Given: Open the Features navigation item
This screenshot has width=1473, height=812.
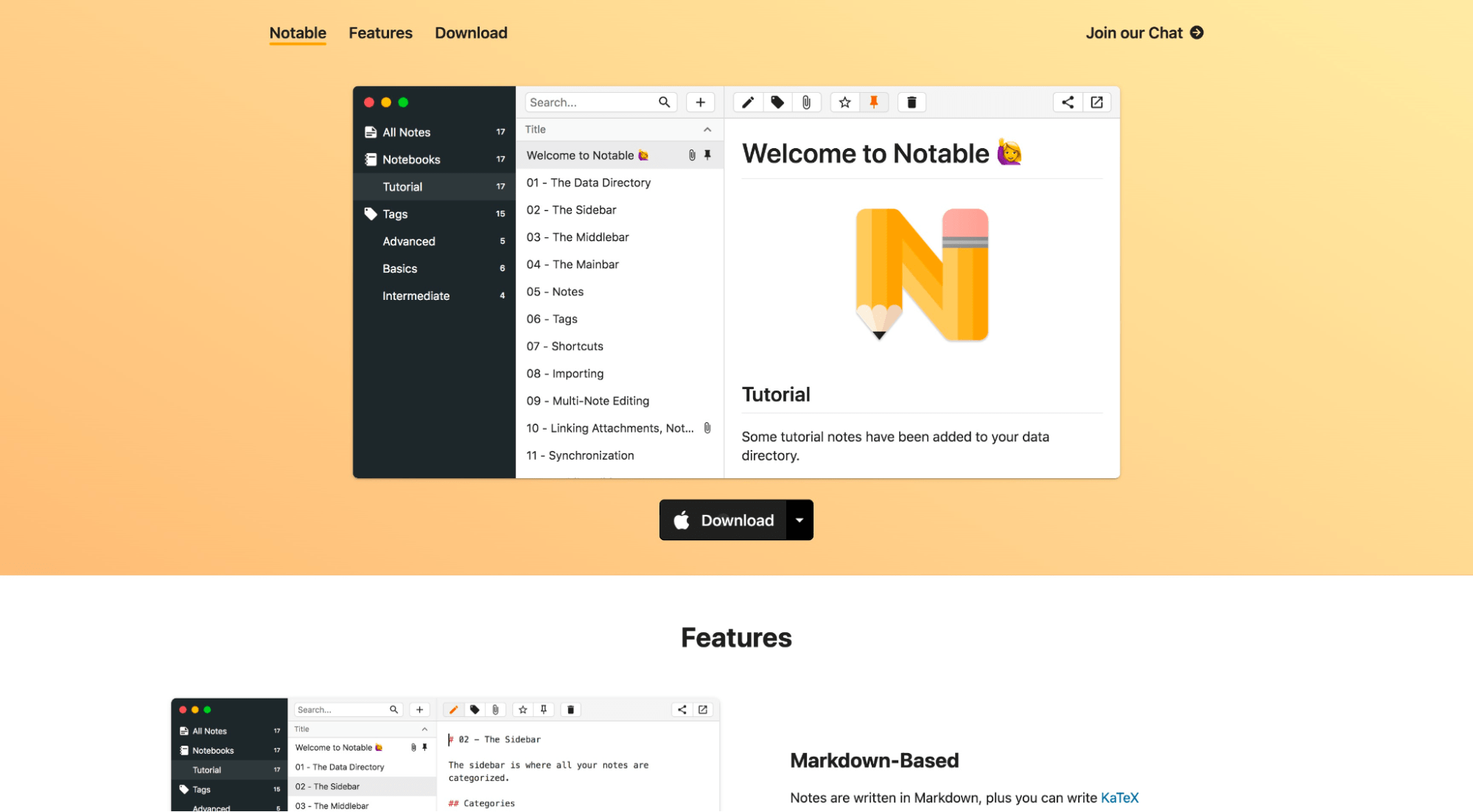Looking at the screenshot, I should coord(380,33).
